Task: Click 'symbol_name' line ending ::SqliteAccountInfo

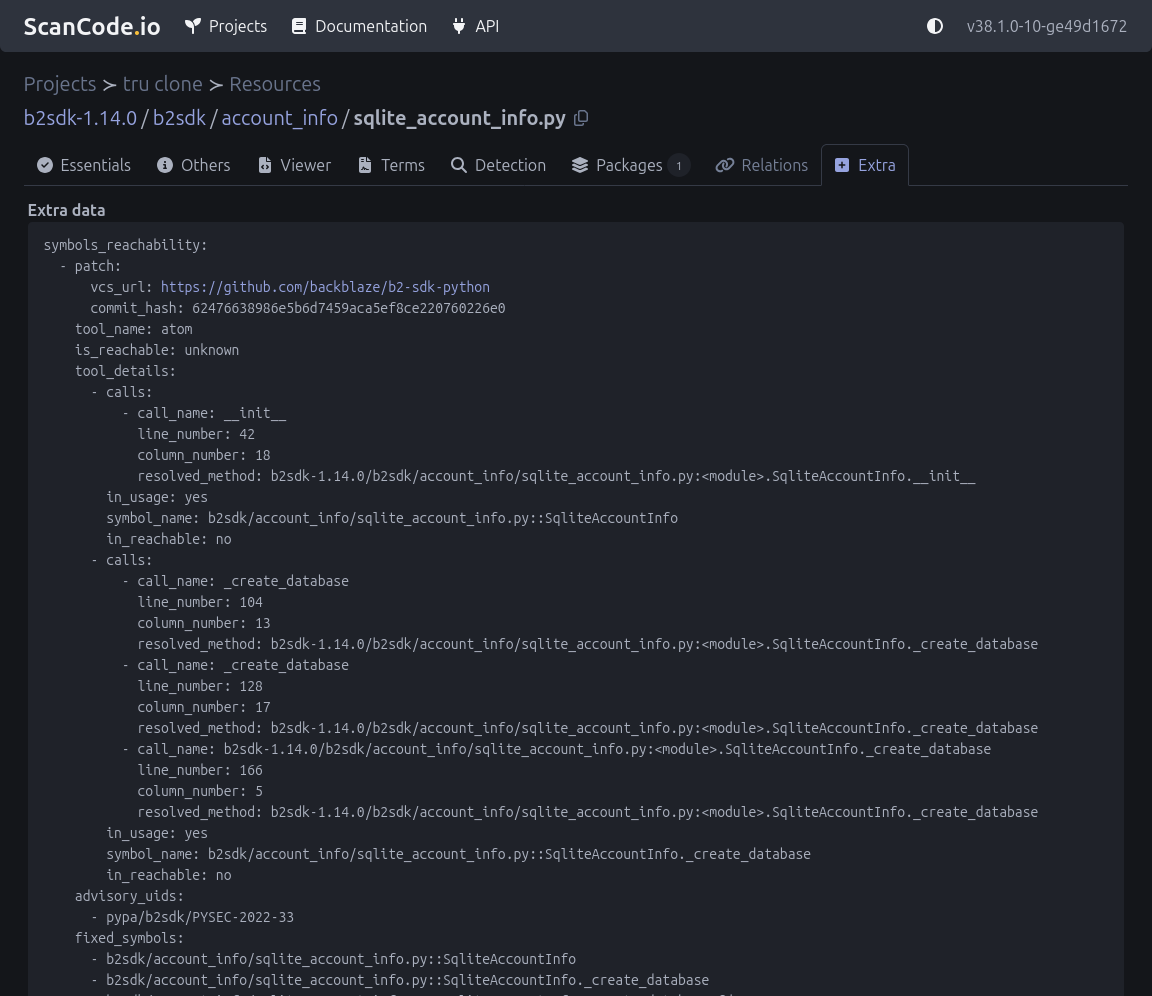Action: (x=392, y=519)
